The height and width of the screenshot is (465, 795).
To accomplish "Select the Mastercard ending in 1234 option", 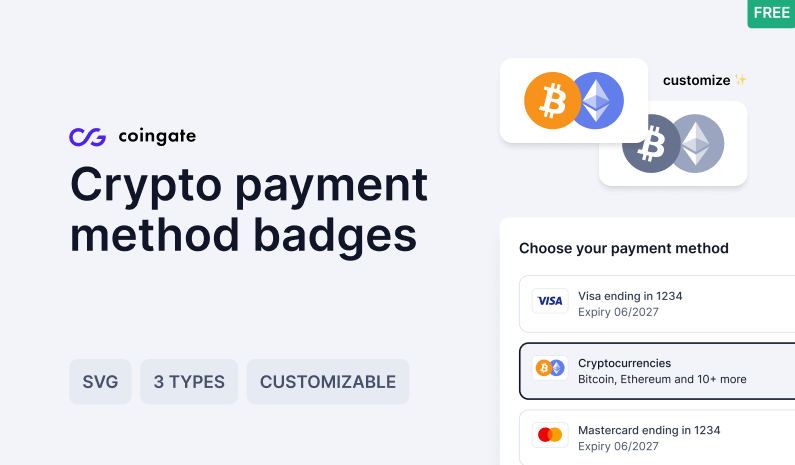I will click(660, 437).
